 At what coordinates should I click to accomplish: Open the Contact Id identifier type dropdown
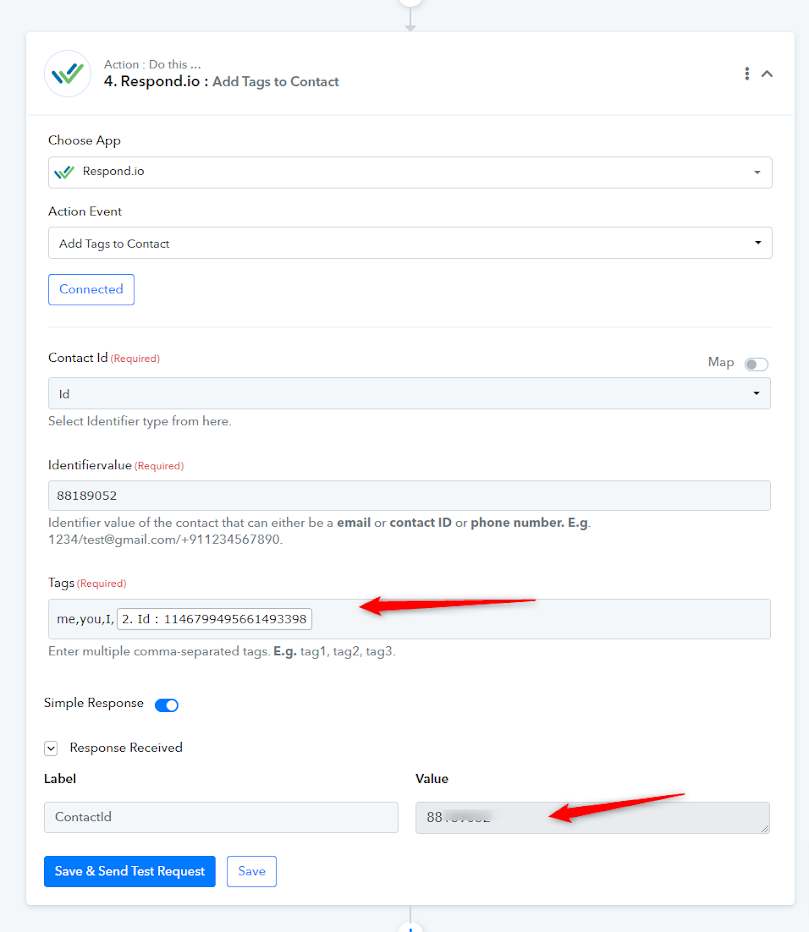coord(409,393)
